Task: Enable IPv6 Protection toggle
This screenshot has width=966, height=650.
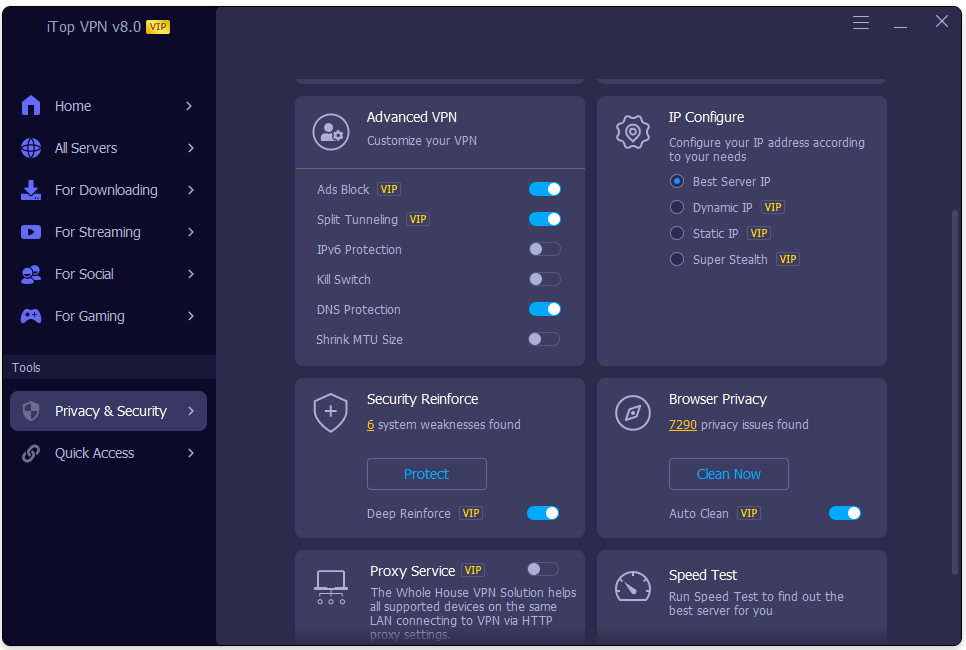Action: (x=545, y=249)
